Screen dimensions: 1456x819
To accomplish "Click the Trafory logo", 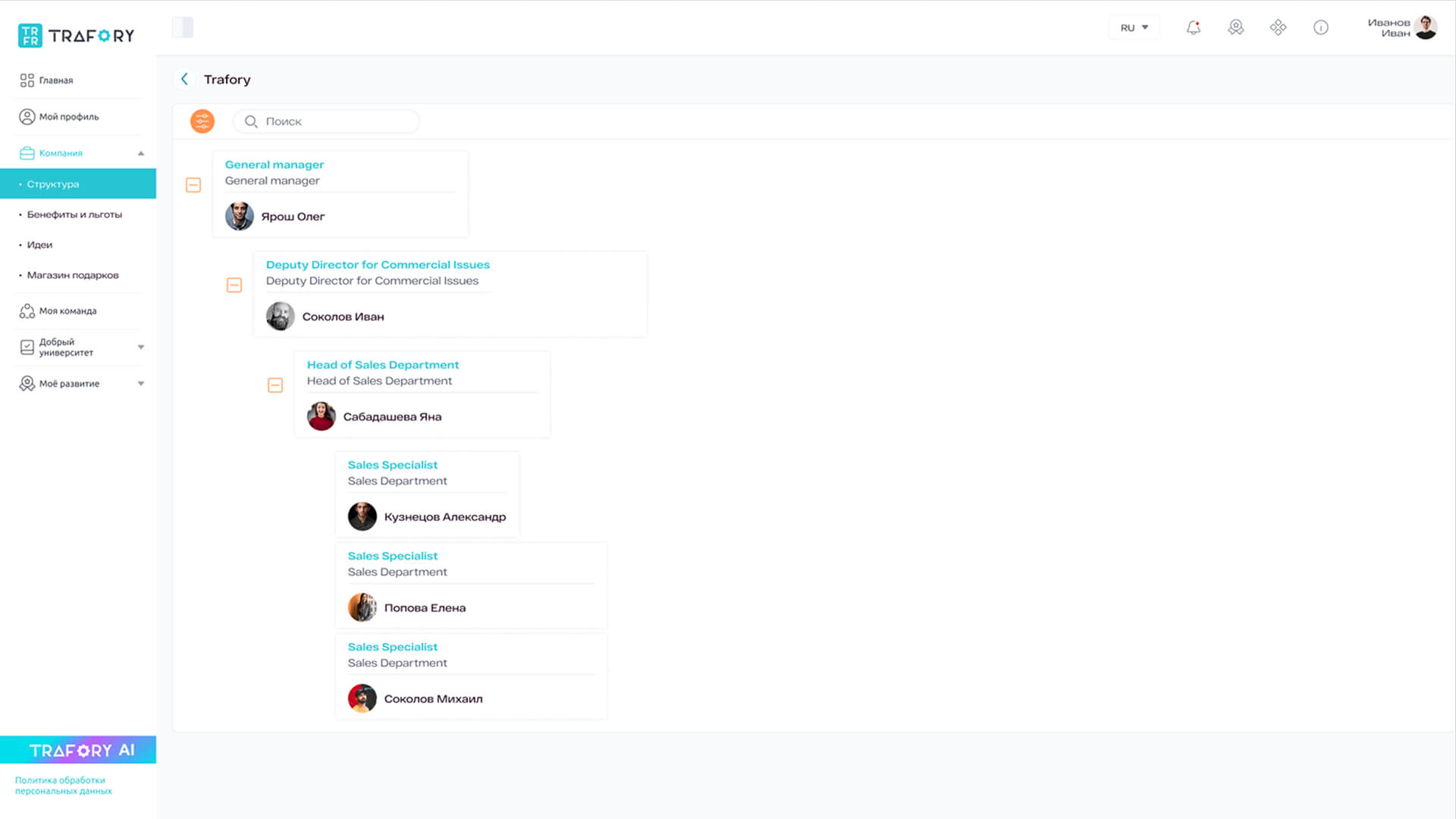I will point(76,36).
